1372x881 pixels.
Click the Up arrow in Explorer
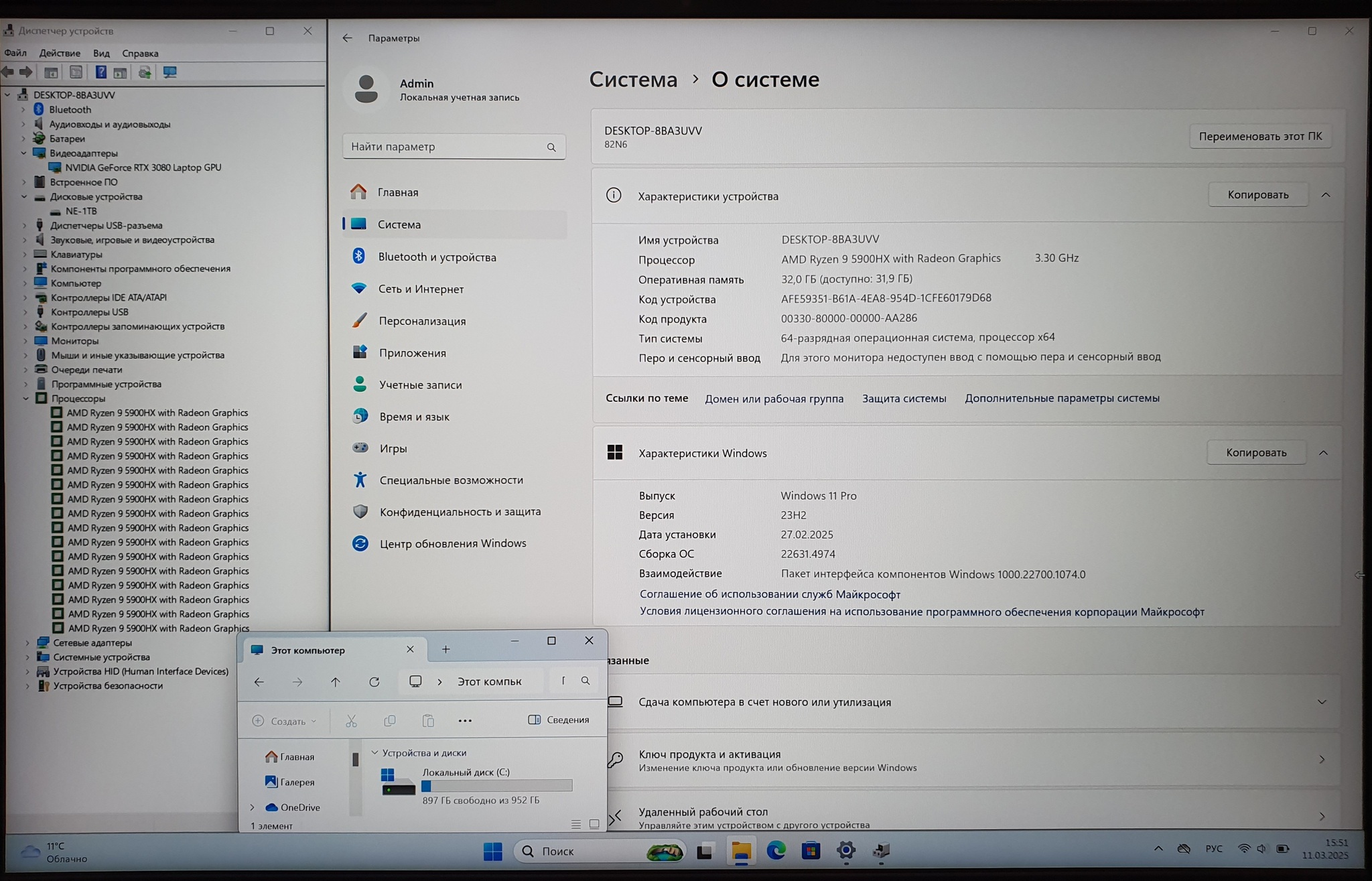click(336, 682)
